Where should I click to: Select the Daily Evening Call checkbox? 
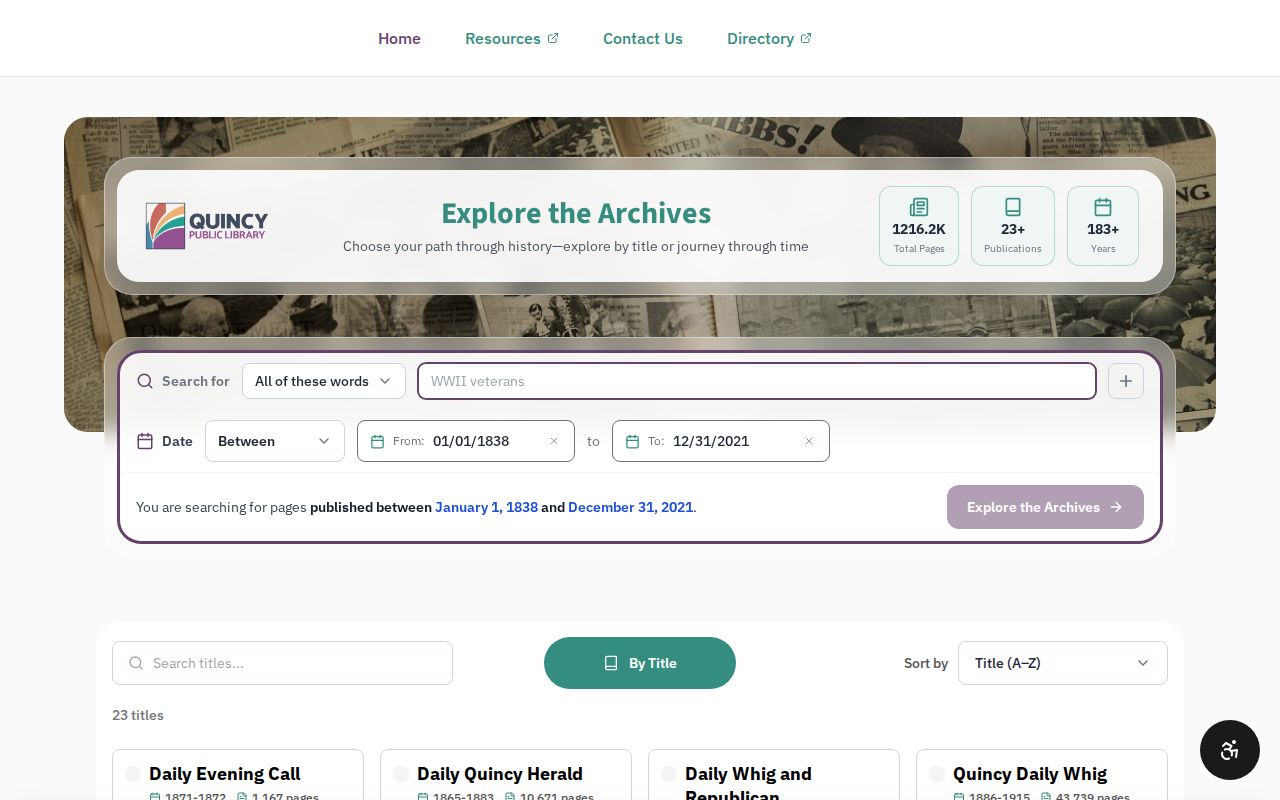[133, 774]
